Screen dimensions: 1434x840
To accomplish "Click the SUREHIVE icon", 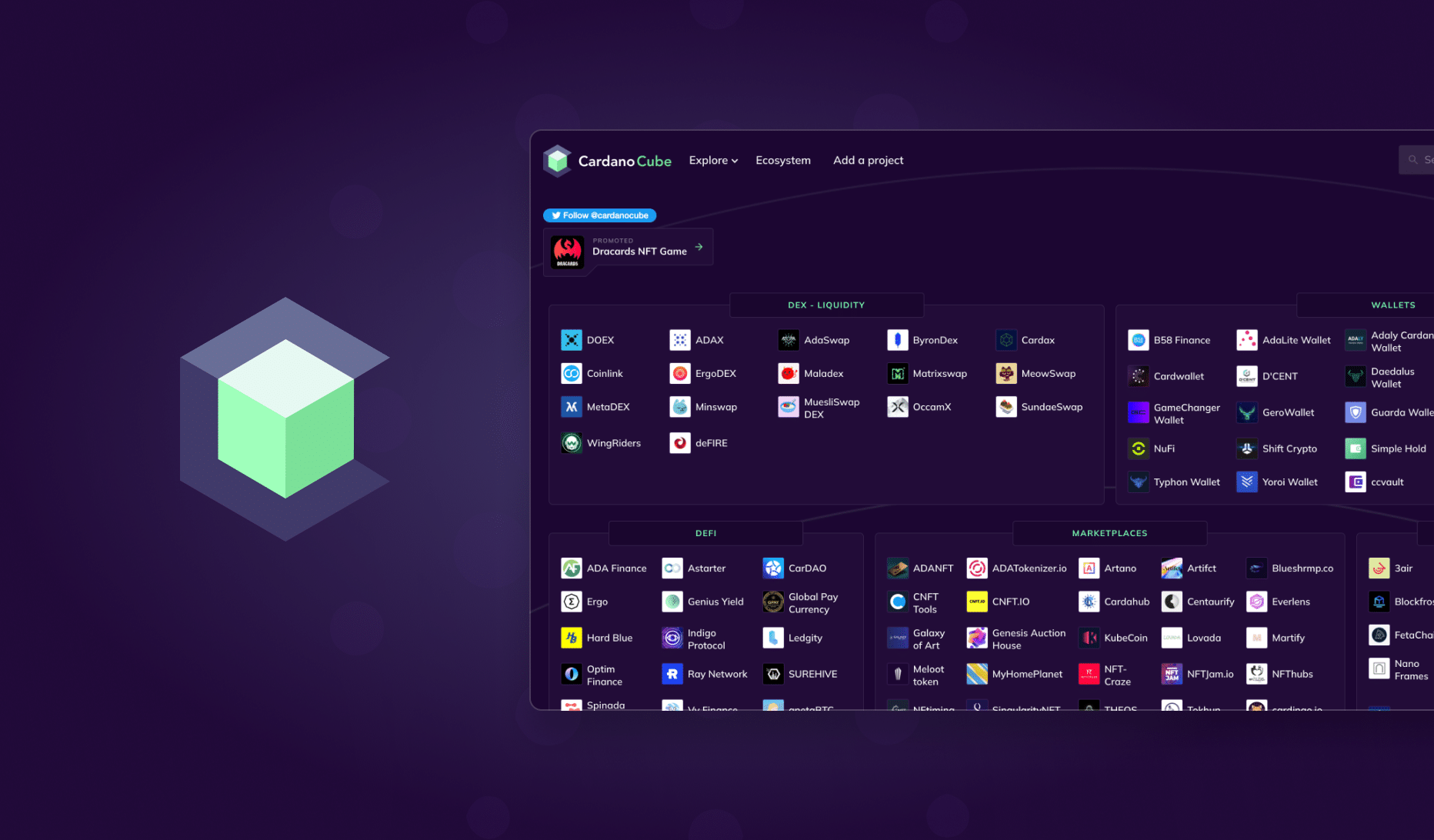I will [x=773, y=674].
